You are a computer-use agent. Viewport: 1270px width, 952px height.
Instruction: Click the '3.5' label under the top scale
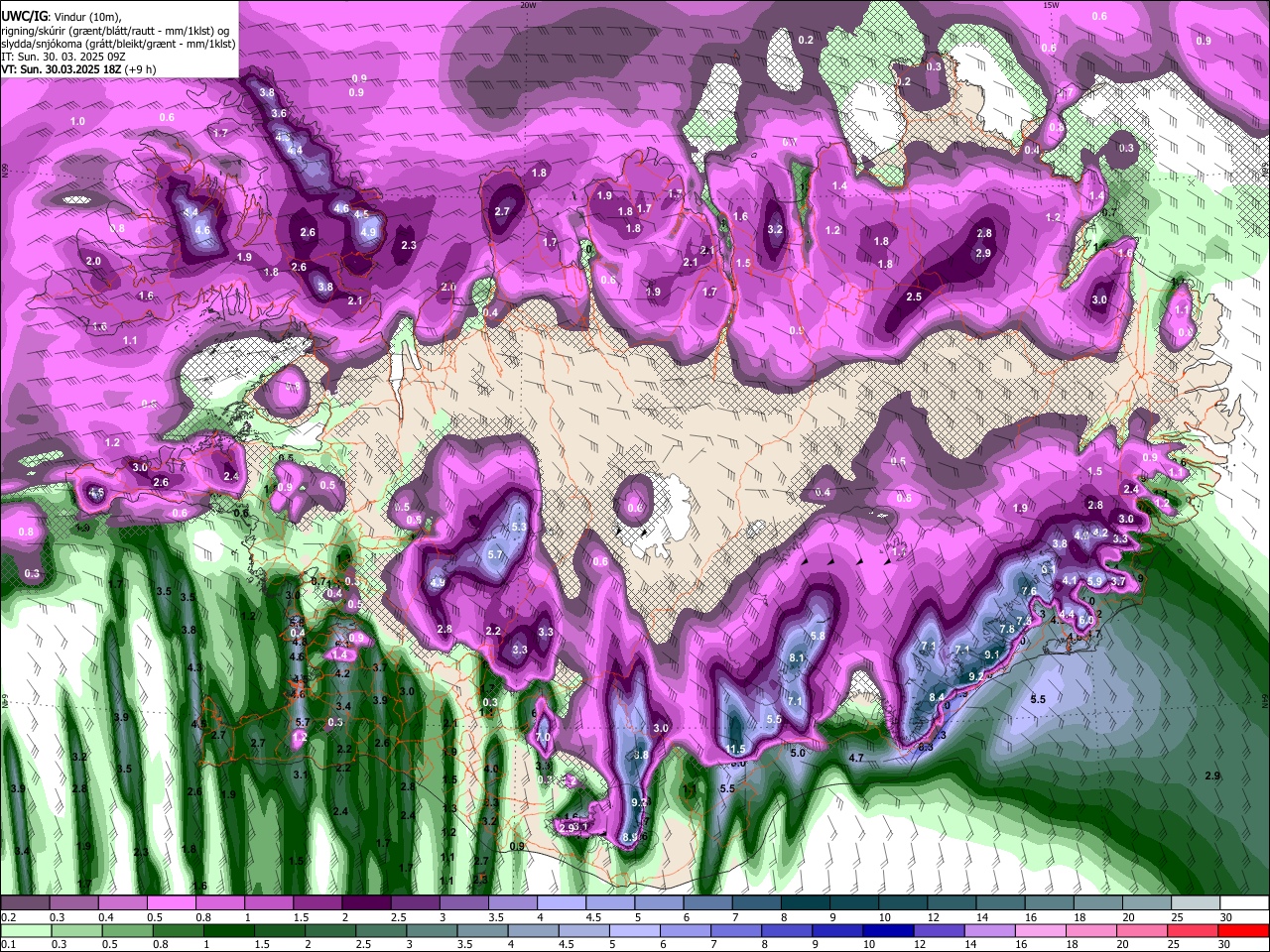point(495,917)
